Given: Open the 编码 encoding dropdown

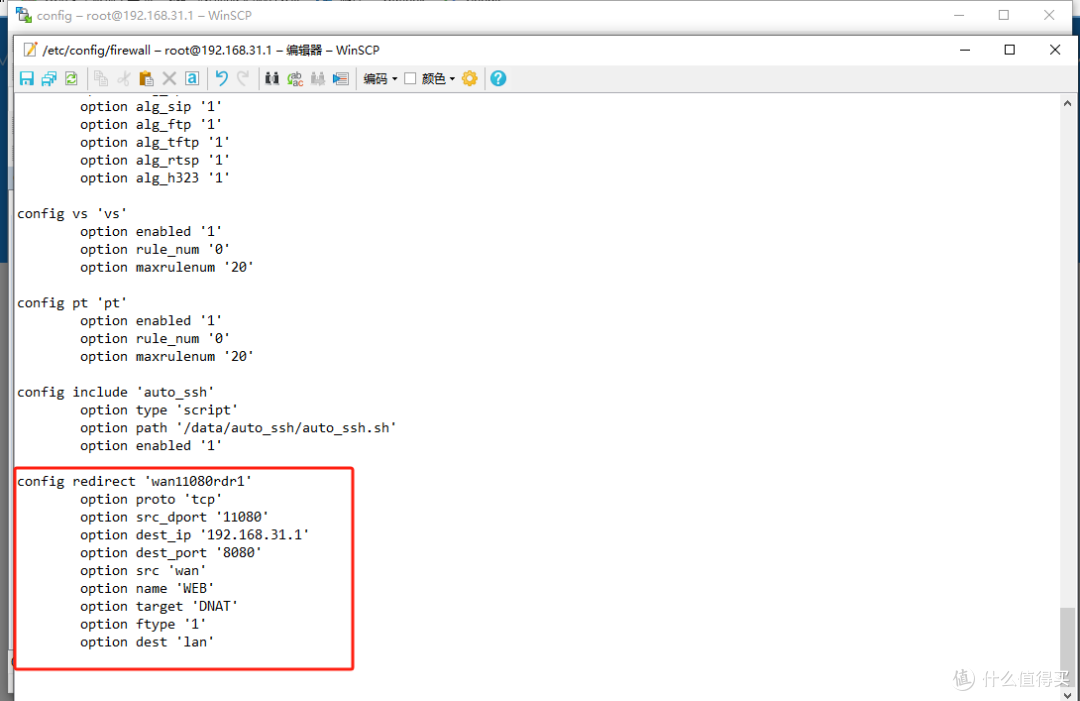Looking at the screenshot, I should [378, 78].
